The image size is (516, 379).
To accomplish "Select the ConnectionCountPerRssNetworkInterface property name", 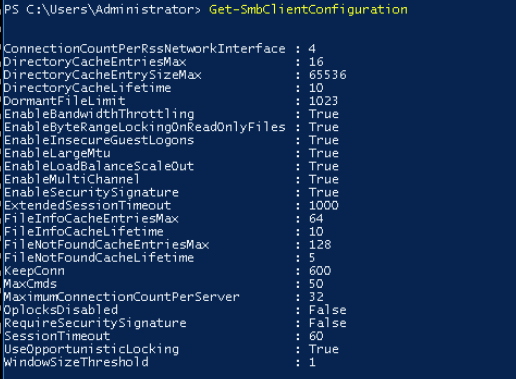I will 145,49.
